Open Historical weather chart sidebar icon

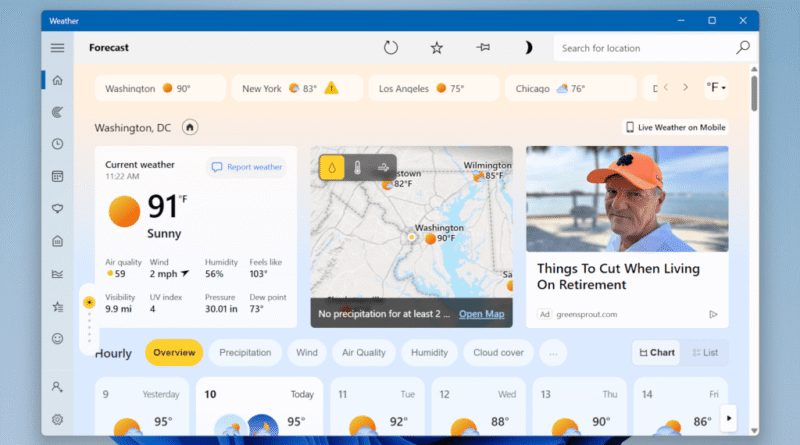click(x=58, y=274)
